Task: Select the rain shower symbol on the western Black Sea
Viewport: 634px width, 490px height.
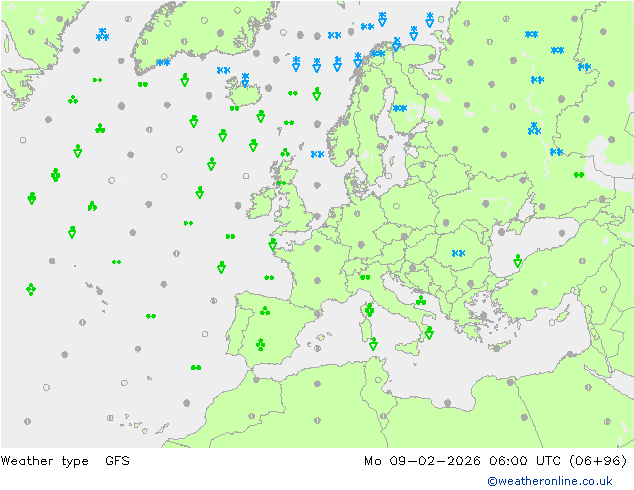Action: (518, 261)
